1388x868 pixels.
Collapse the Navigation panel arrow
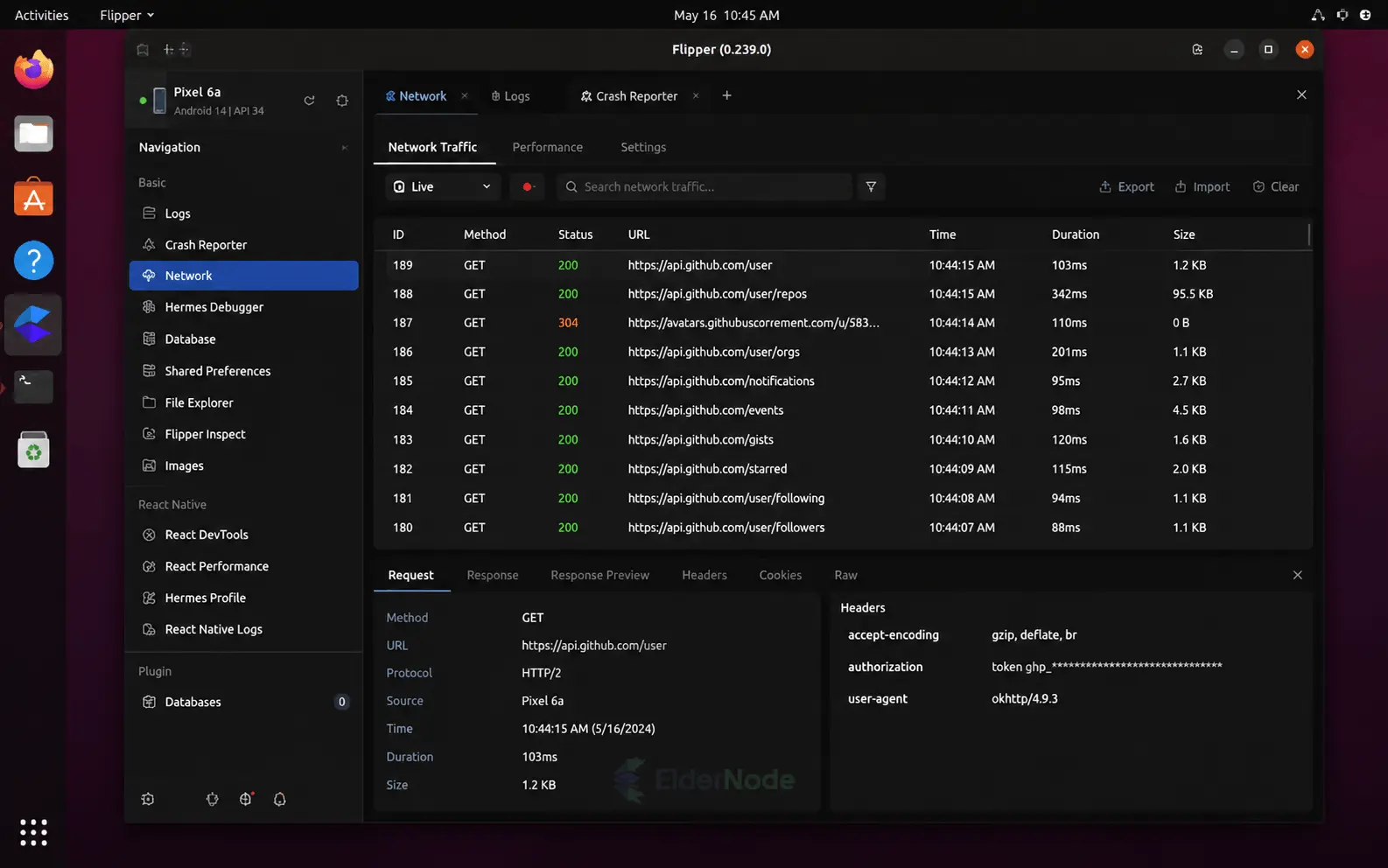pyautogui.click(x=344, y=147)
